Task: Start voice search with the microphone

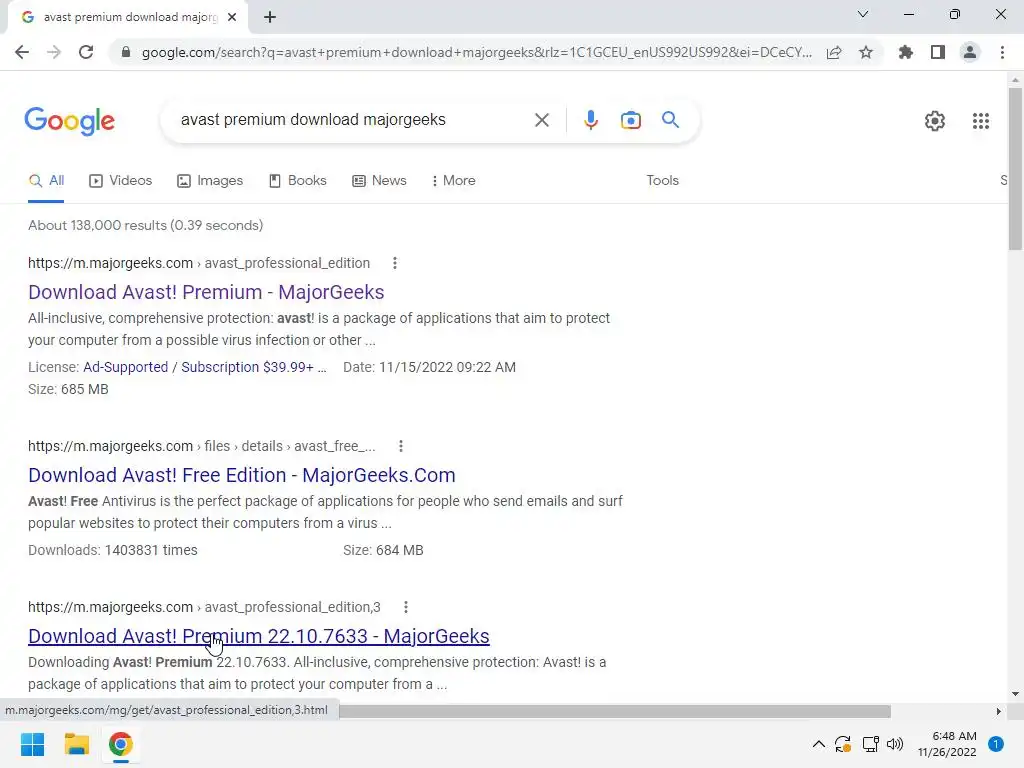Action: 590,120
